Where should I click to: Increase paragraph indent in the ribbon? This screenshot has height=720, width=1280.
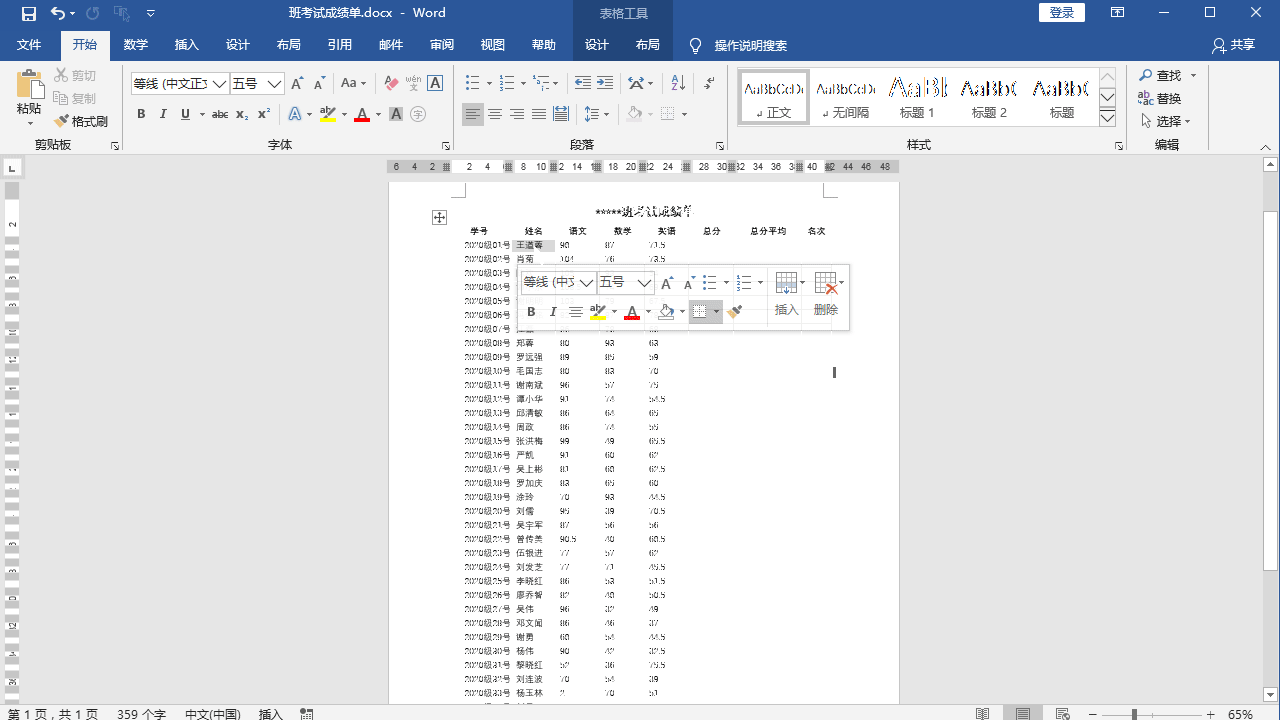pyautogui.click(x=605, y=84)
